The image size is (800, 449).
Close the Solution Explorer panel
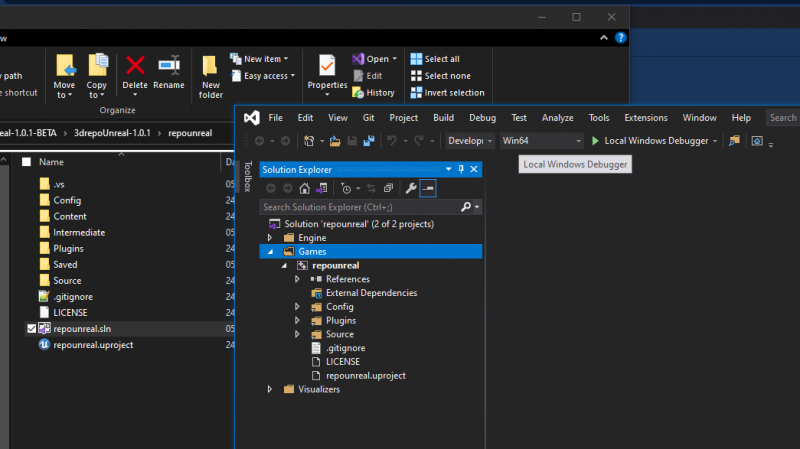click(x=474, y=169)
